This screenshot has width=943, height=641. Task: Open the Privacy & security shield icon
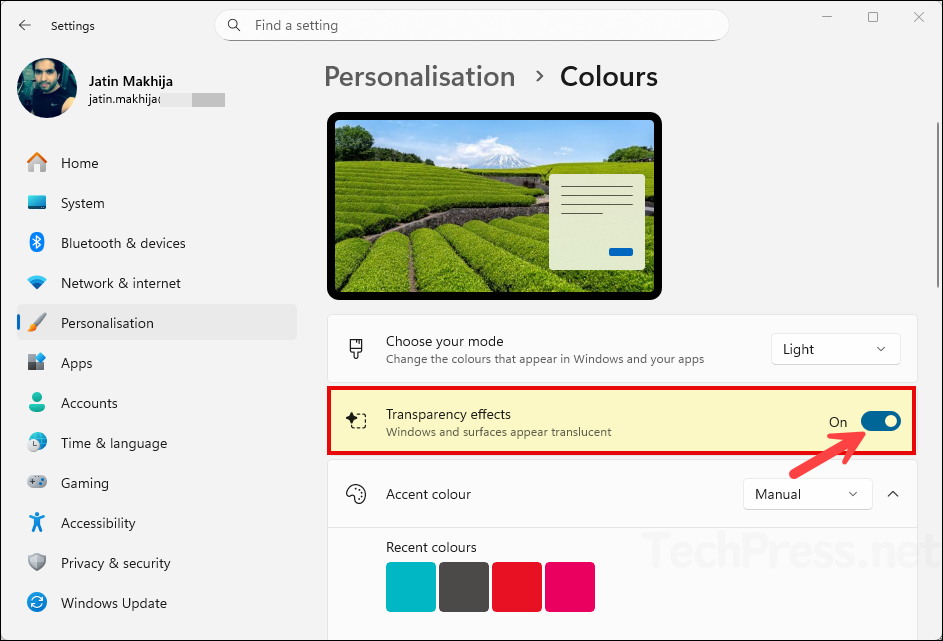click(37, 563)
